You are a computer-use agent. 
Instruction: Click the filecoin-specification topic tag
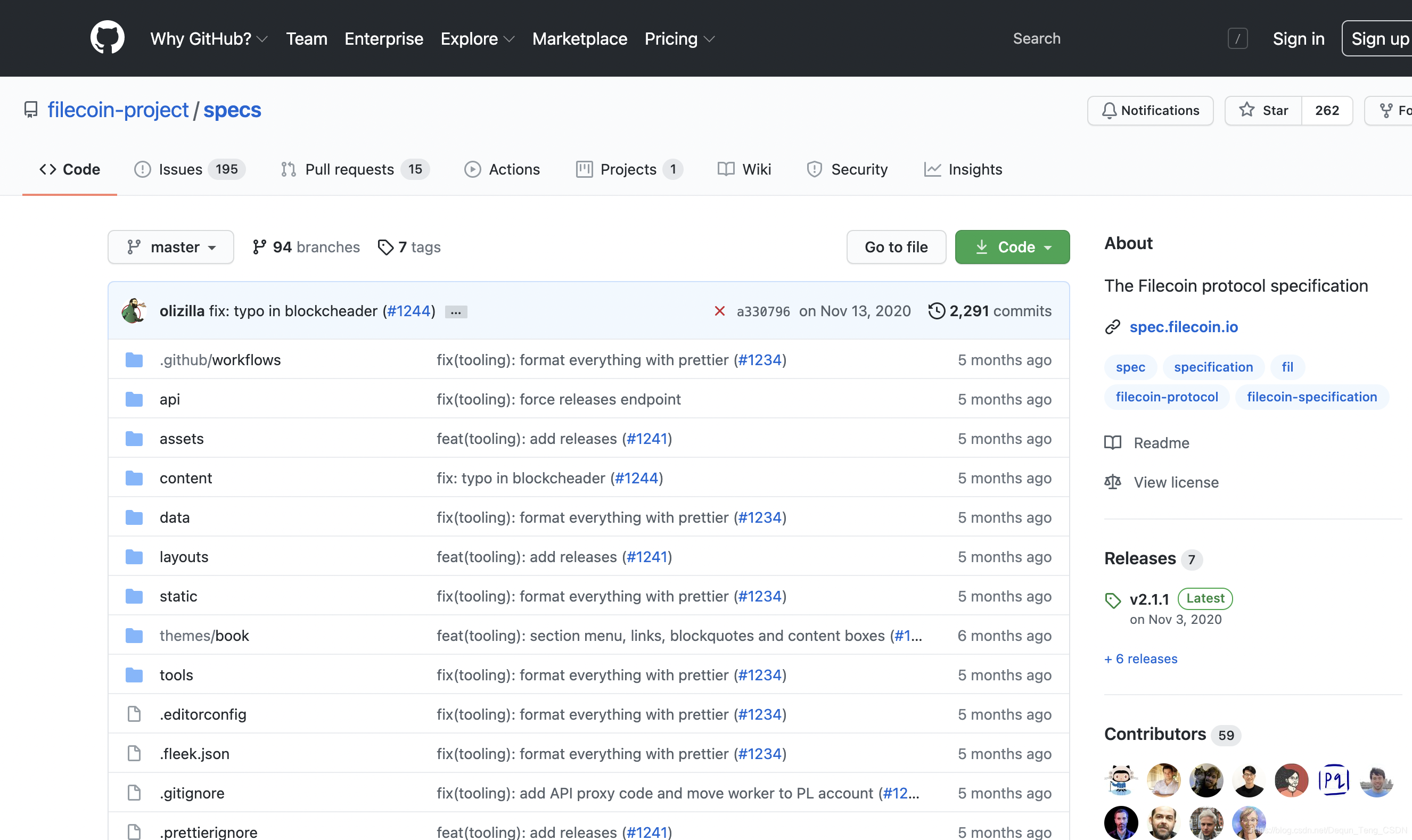click(1312, 397)
